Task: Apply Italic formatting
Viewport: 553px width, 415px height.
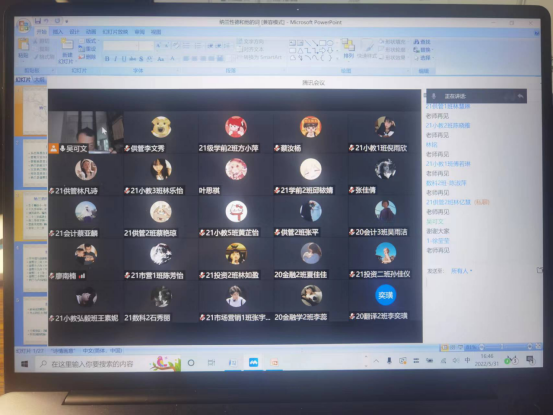Action: pos(116,59)
